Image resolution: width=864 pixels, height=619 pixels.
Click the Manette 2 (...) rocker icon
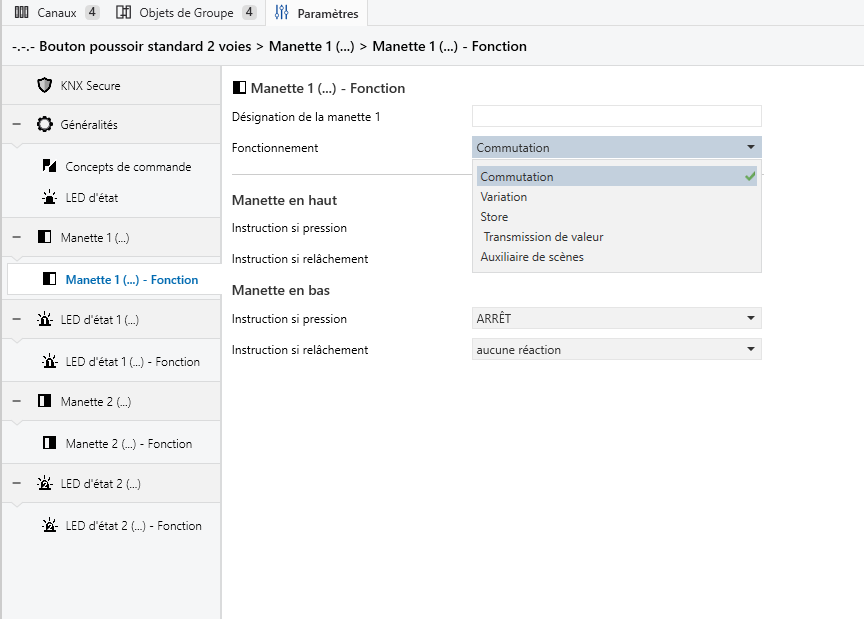pyautogui.click(x=44, y=402)
